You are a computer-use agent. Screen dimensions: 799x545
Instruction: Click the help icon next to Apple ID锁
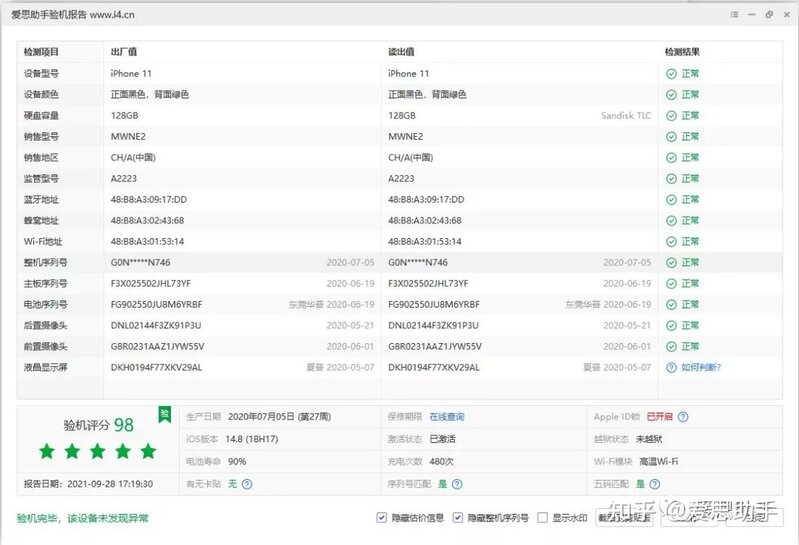coord(683,417)
